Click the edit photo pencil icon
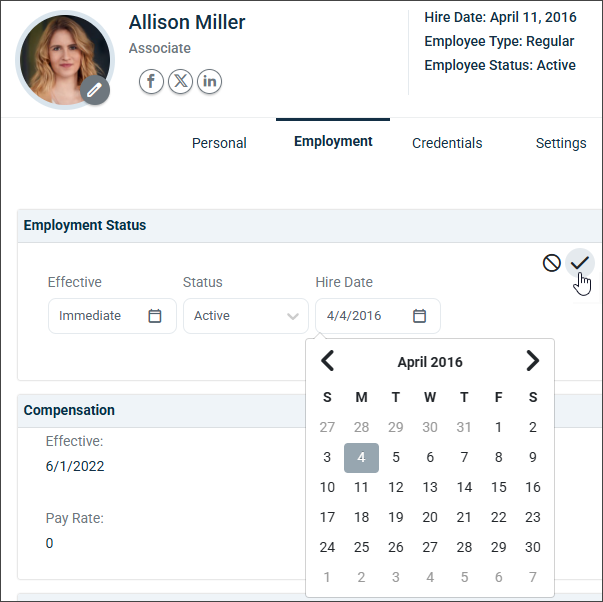This screenshot has height=602, width=603. pos(95,90)
